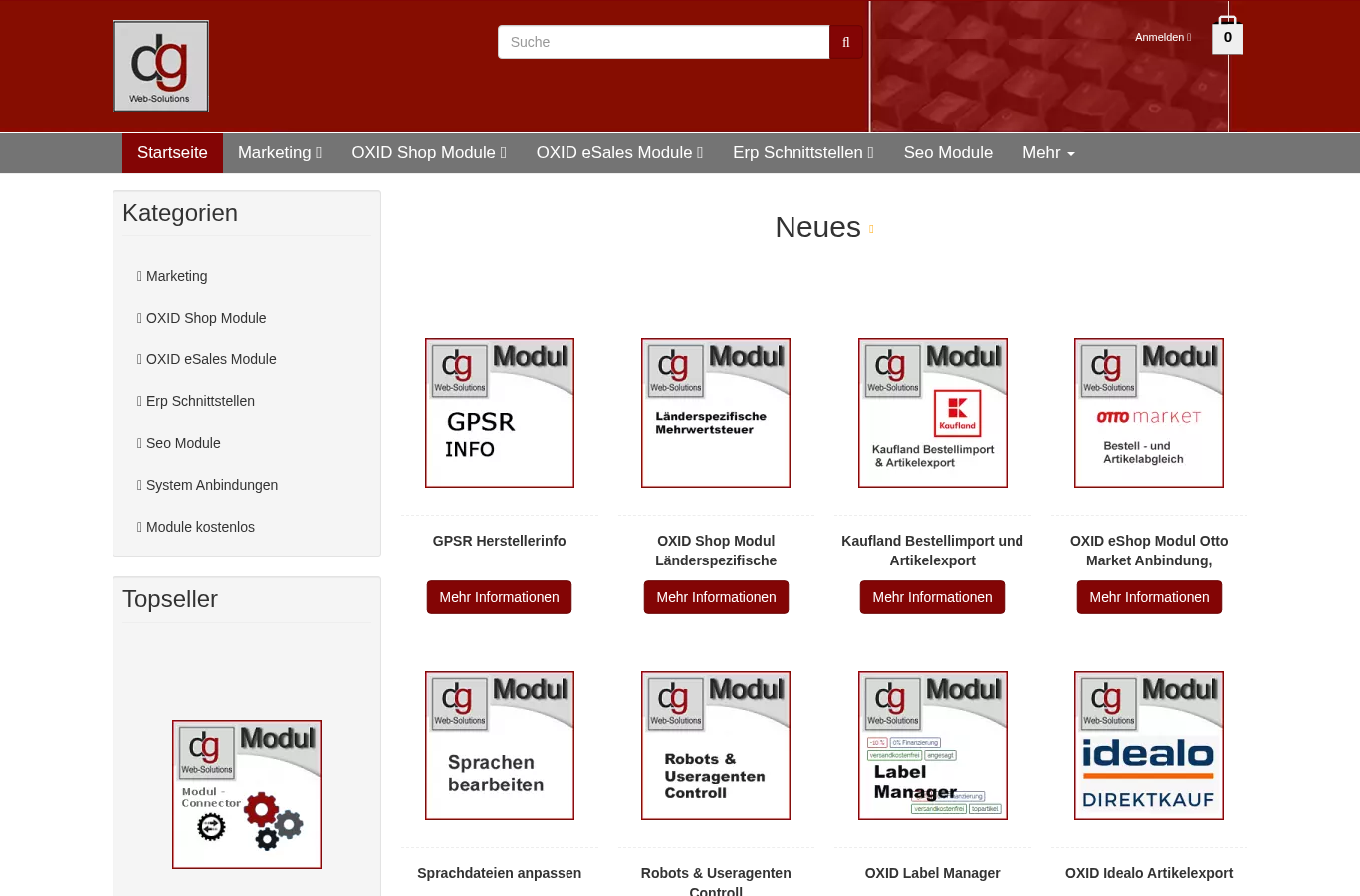Open the Robots & Useragenten Controll title link
Screen dimensions: 1360x896
716,882
